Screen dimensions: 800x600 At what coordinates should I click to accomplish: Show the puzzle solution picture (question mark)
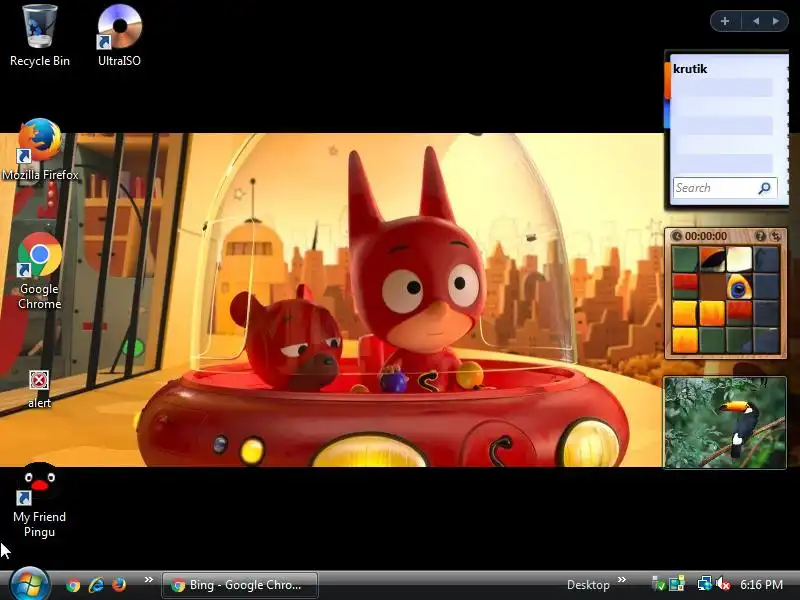[760, 236]
